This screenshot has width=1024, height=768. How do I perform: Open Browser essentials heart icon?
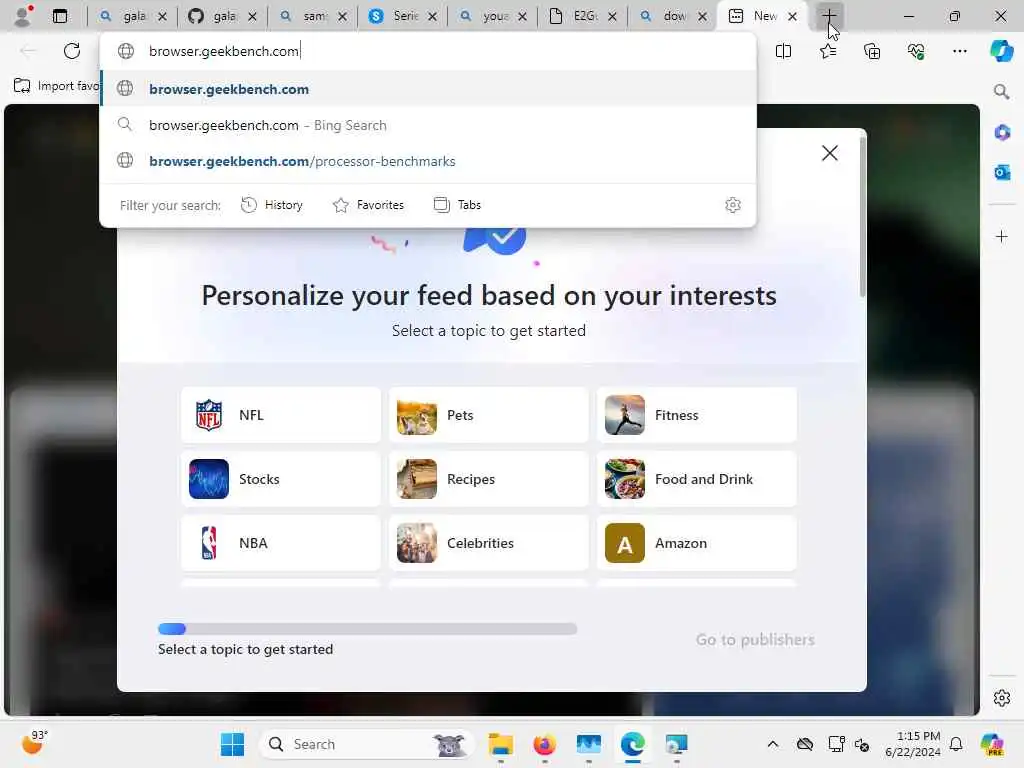(x=916, y=51)
